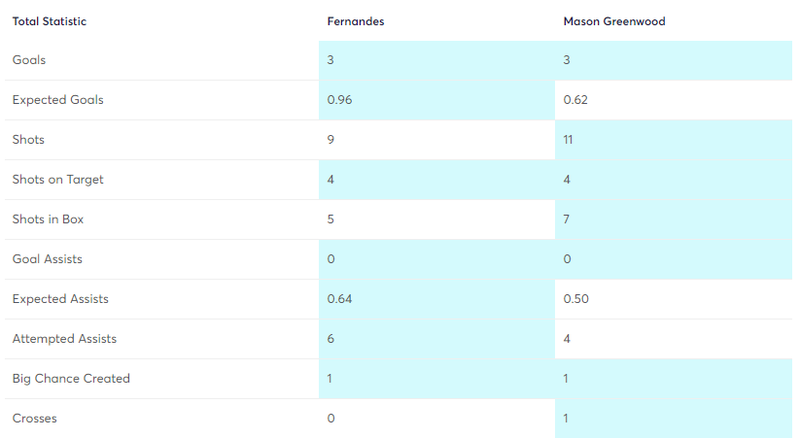The height and width of the screenshot is (438, 800).
Task: Click the Shots row label
Action: pos(28,140)
